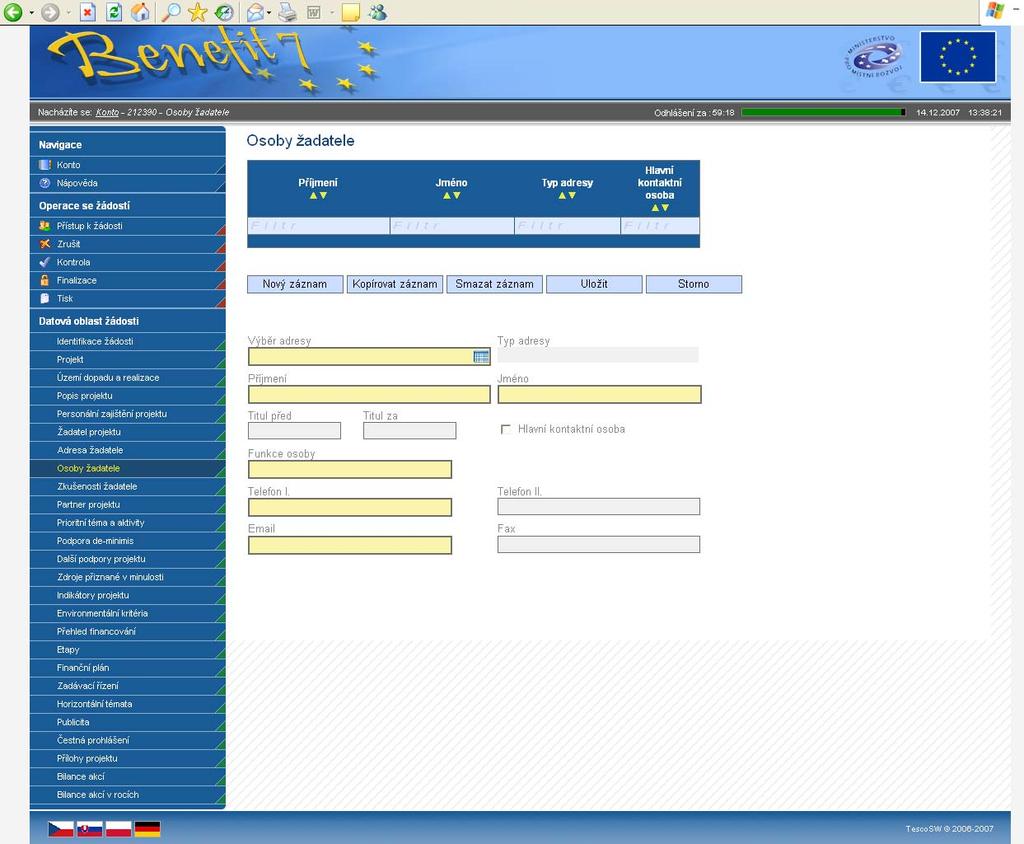Open Indikátory projektu in the sidebar

point(127,595)
